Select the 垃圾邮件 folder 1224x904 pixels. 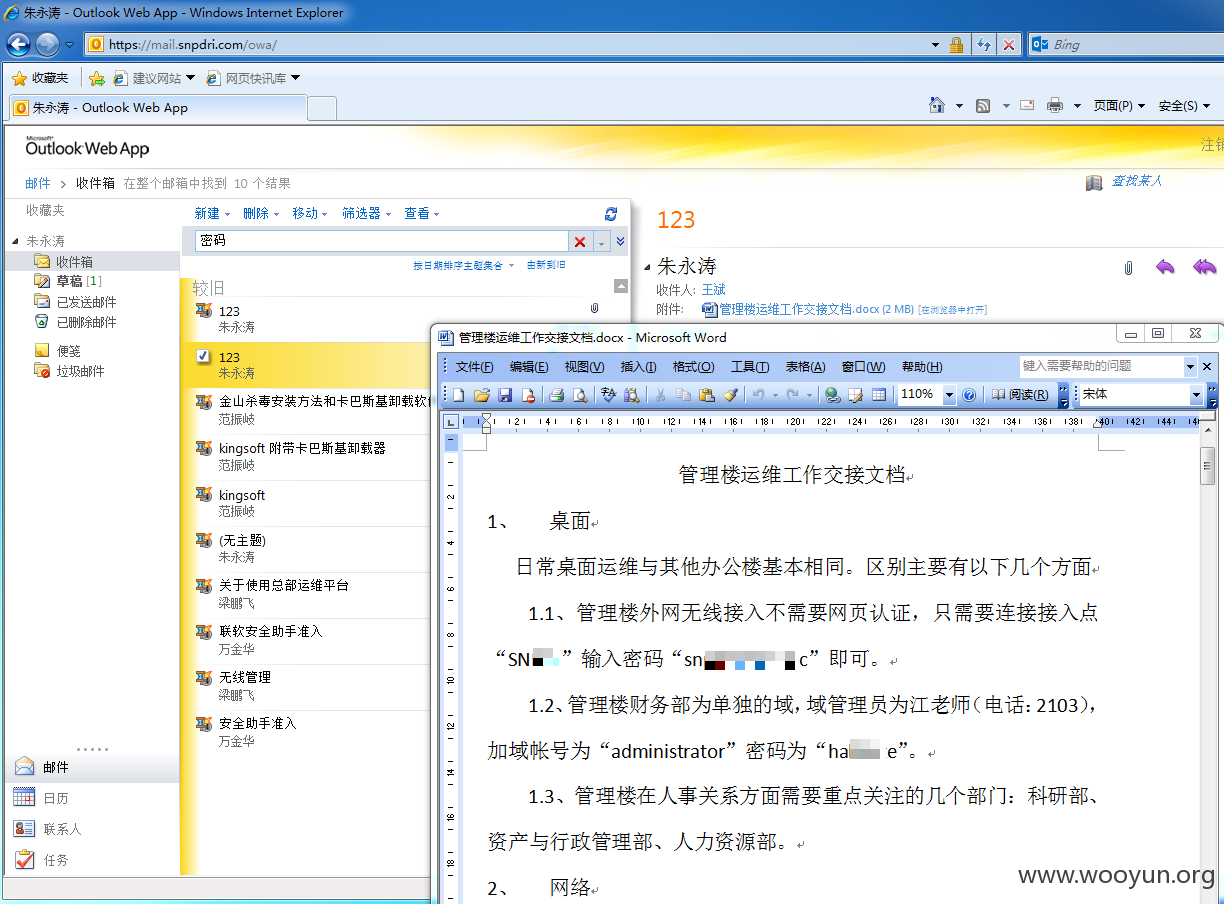(x=69, y=371)
